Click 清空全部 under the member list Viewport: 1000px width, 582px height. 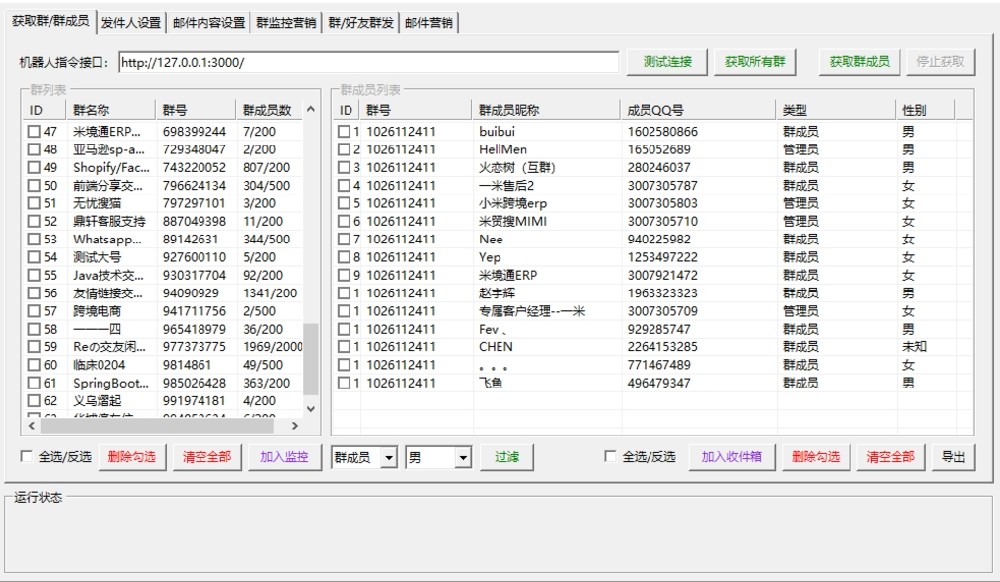pos(890,457)
